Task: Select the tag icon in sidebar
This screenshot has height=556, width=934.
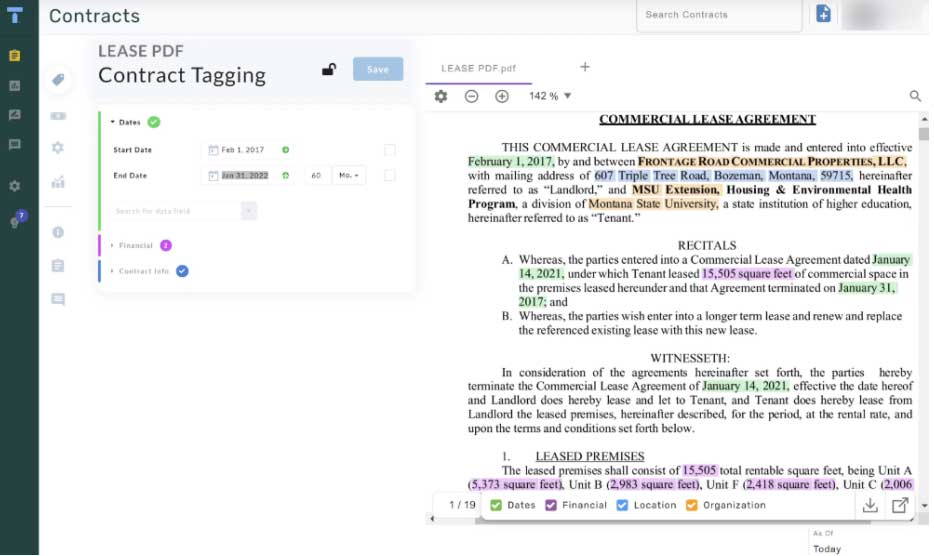Action: [x=58, y=80]
